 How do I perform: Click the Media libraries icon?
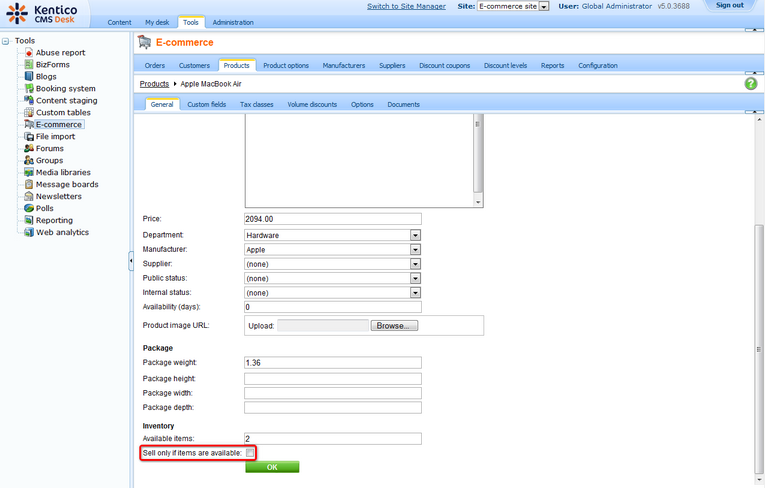(x=29, y=172)
